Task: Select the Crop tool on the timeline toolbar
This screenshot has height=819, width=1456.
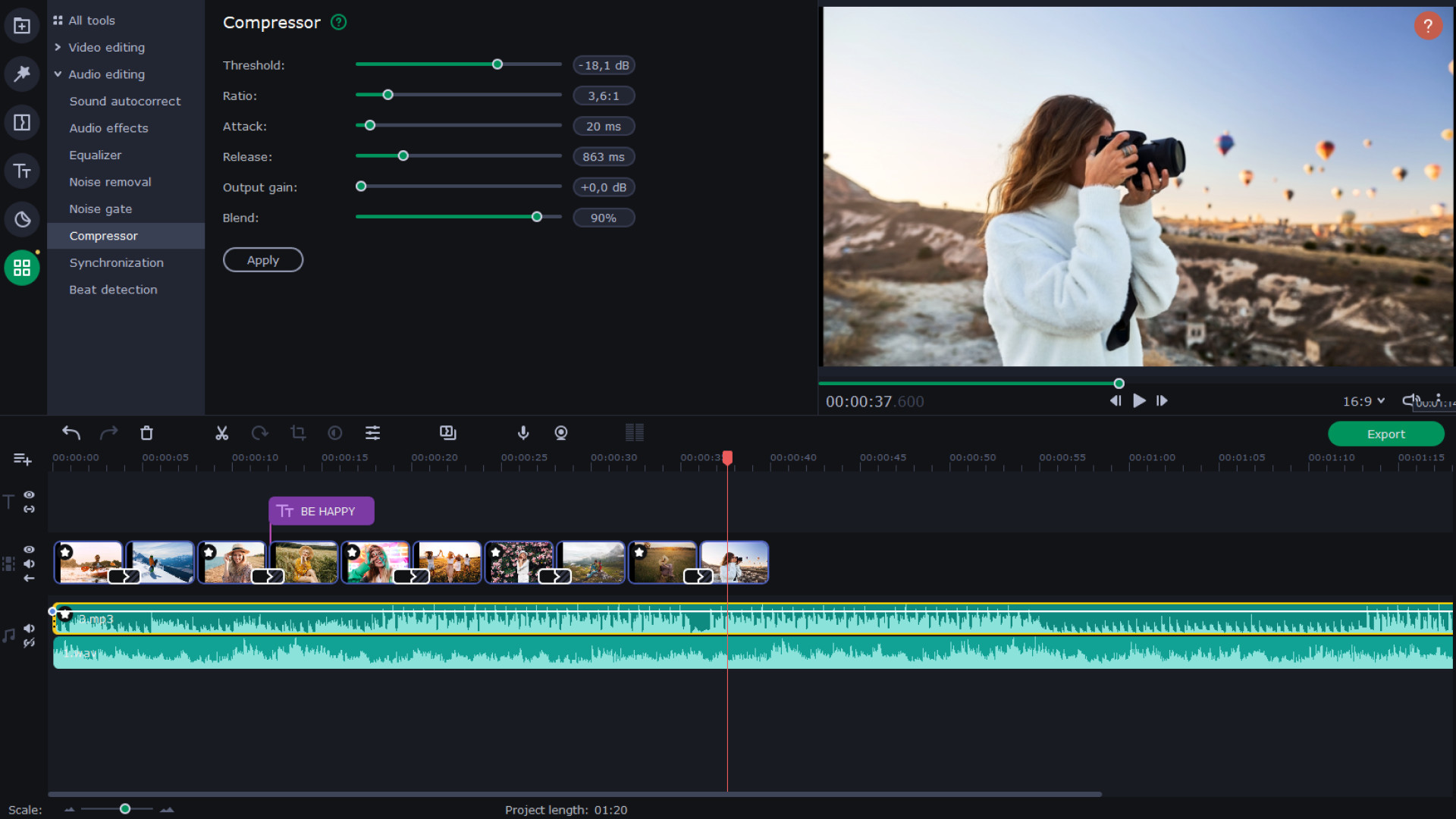Action: [298, 433]
